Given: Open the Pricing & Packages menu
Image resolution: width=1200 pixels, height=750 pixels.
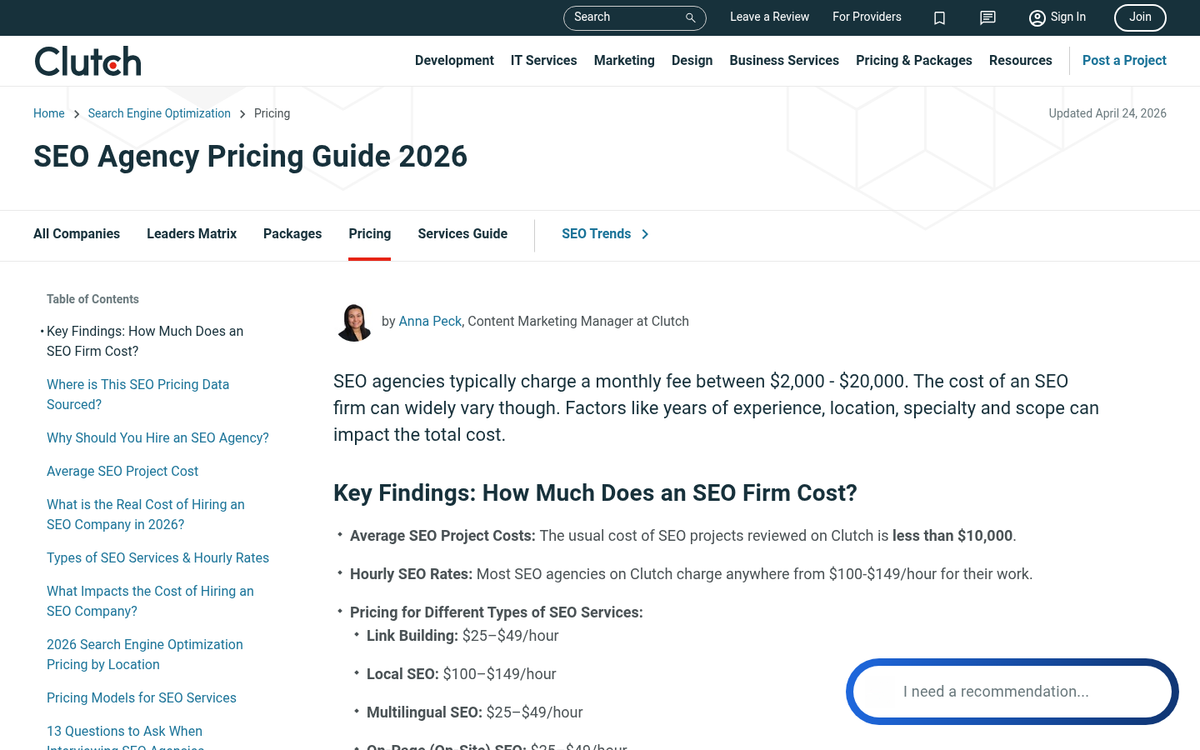Looking at the screenshot, I should click(913, 60).
